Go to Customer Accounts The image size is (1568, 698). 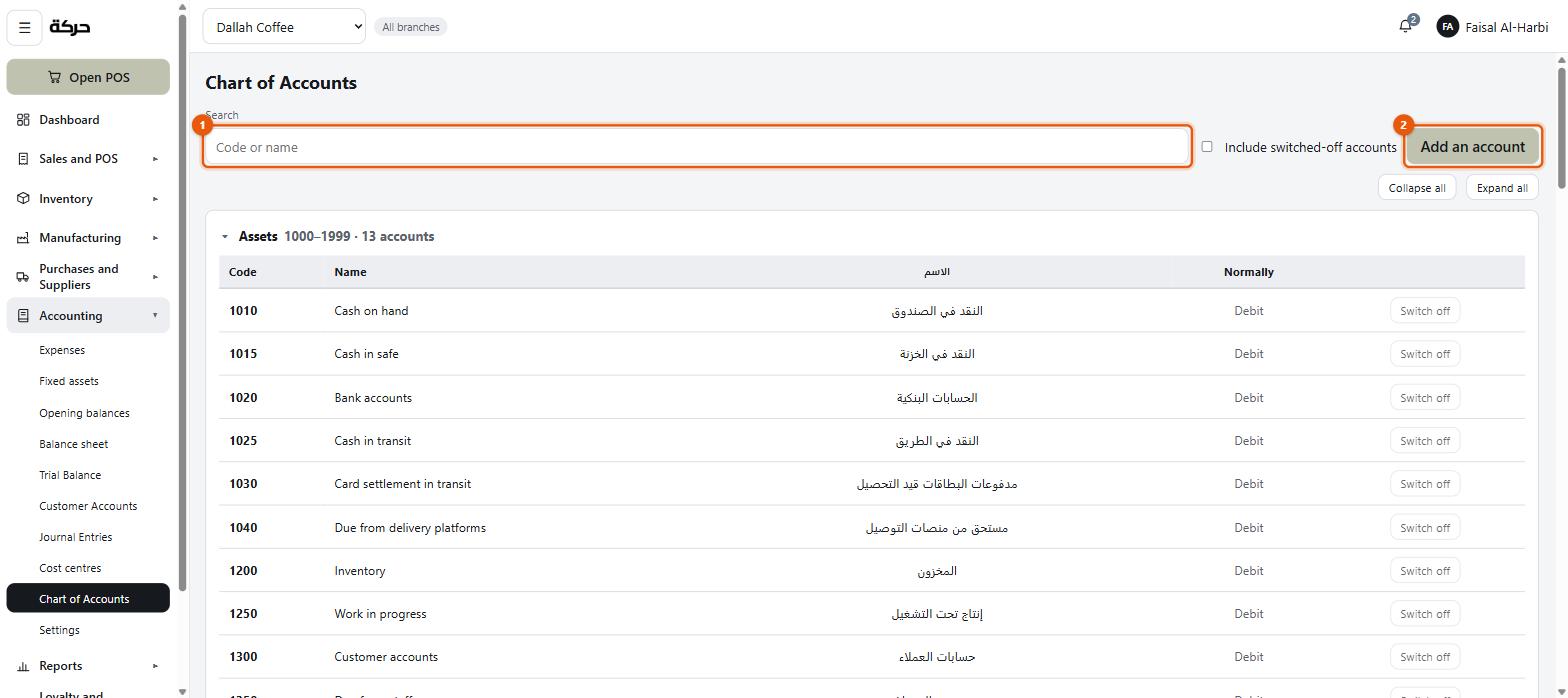88,506
